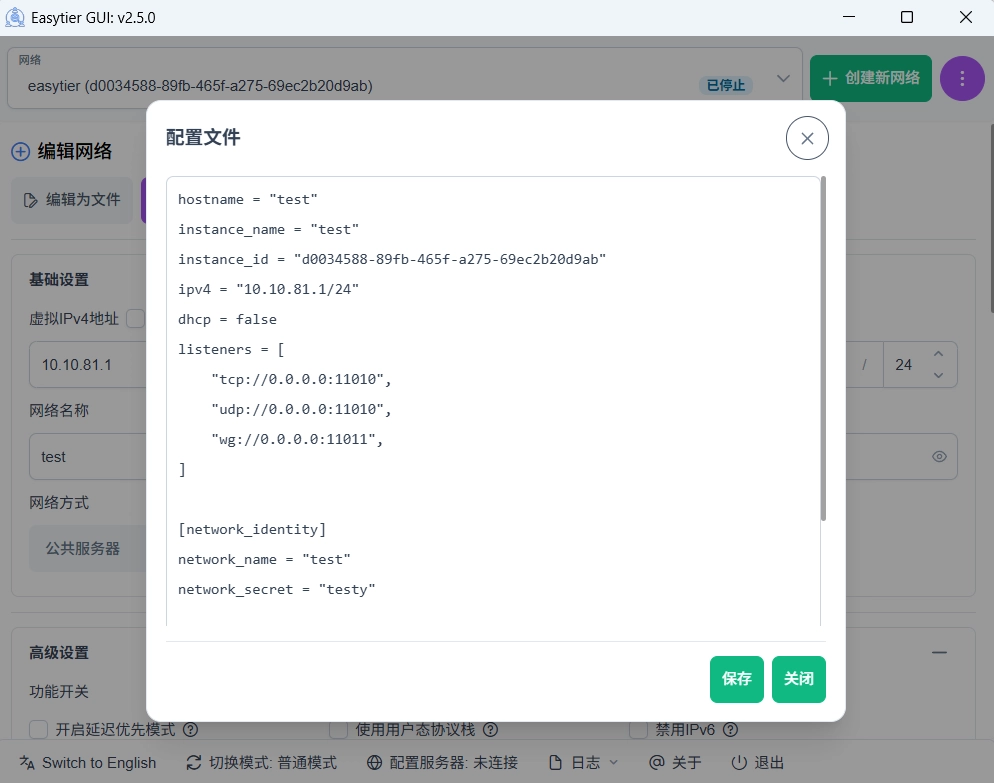This screenshot has height=783, width=994.
Task: Open 配置服务器 connection status
Action: [442, 763]
